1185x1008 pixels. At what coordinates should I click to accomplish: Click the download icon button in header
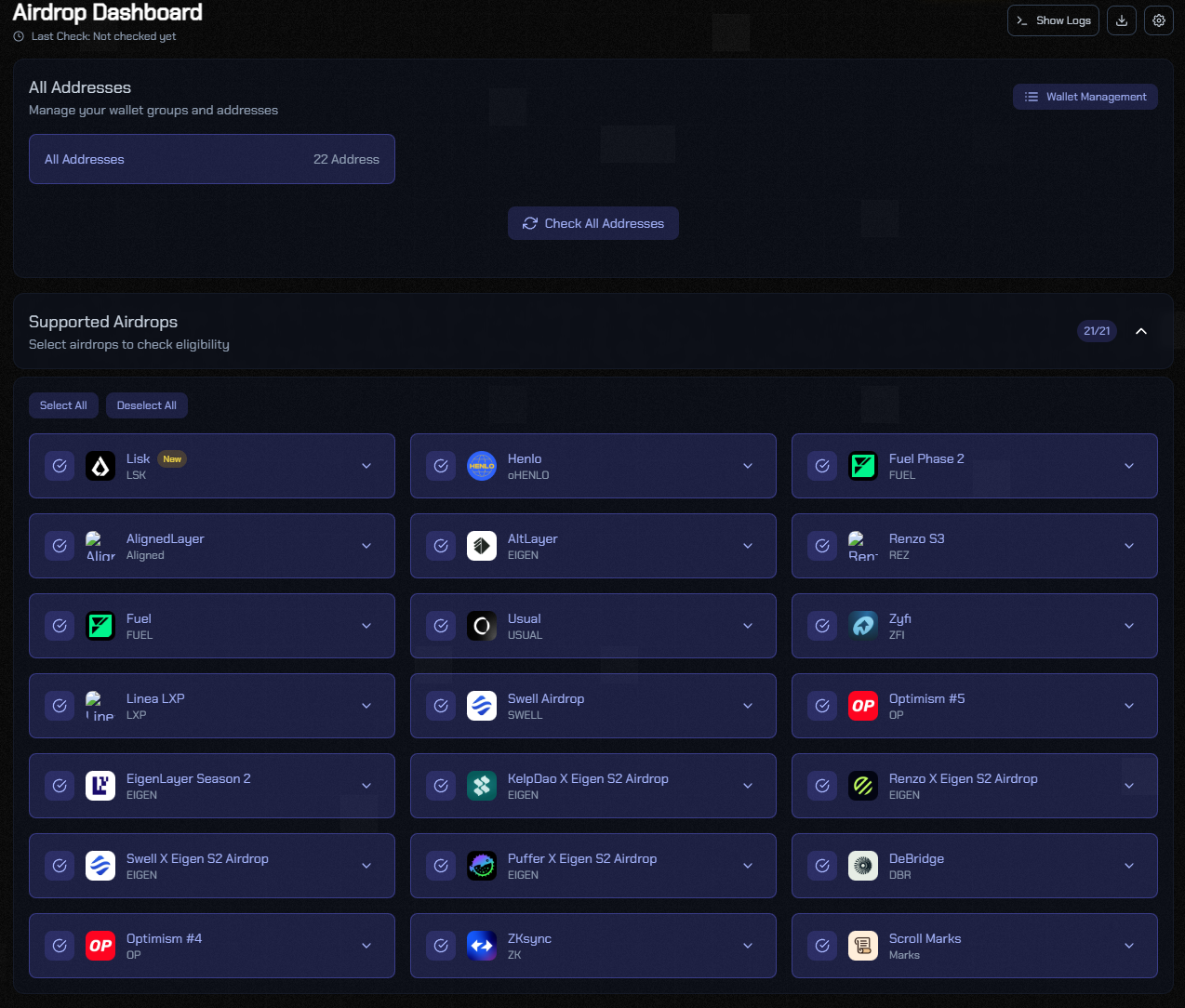1122,20
